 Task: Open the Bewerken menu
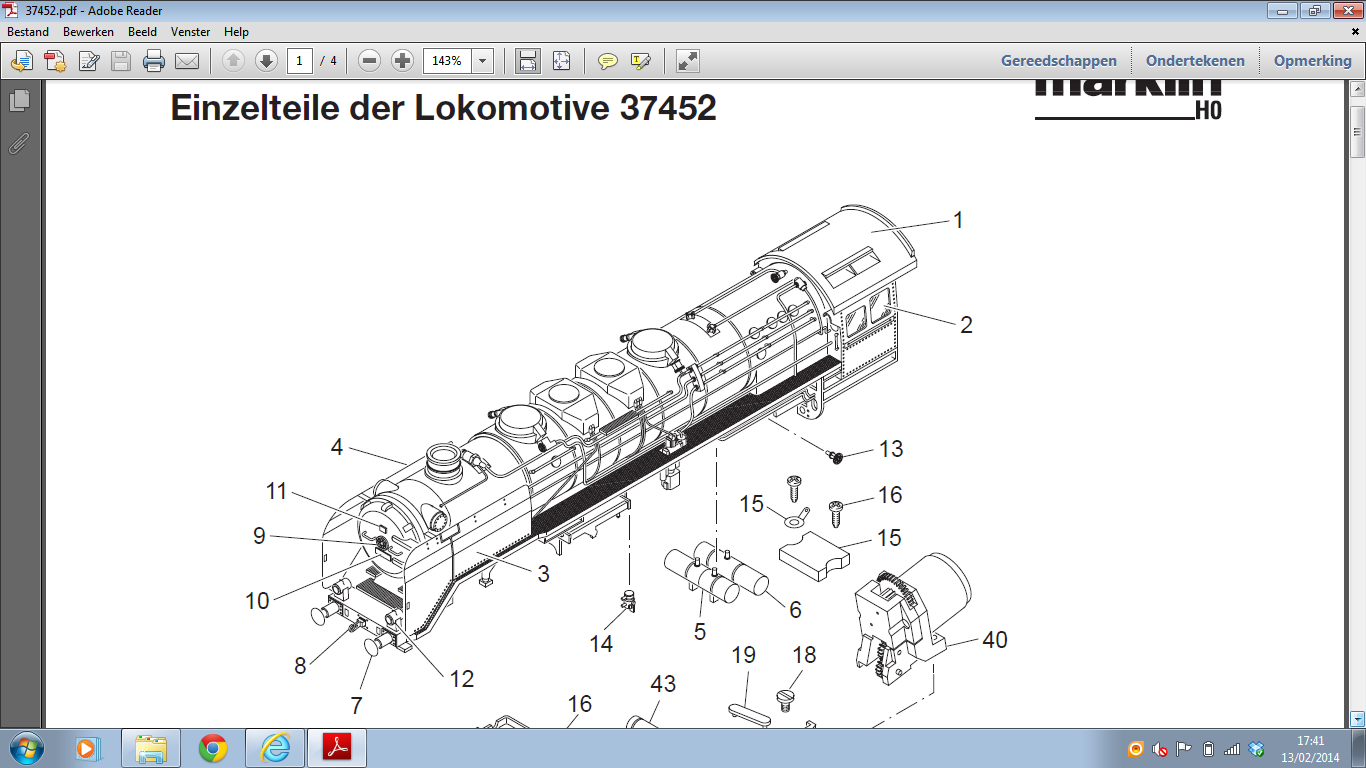(88, 32)
